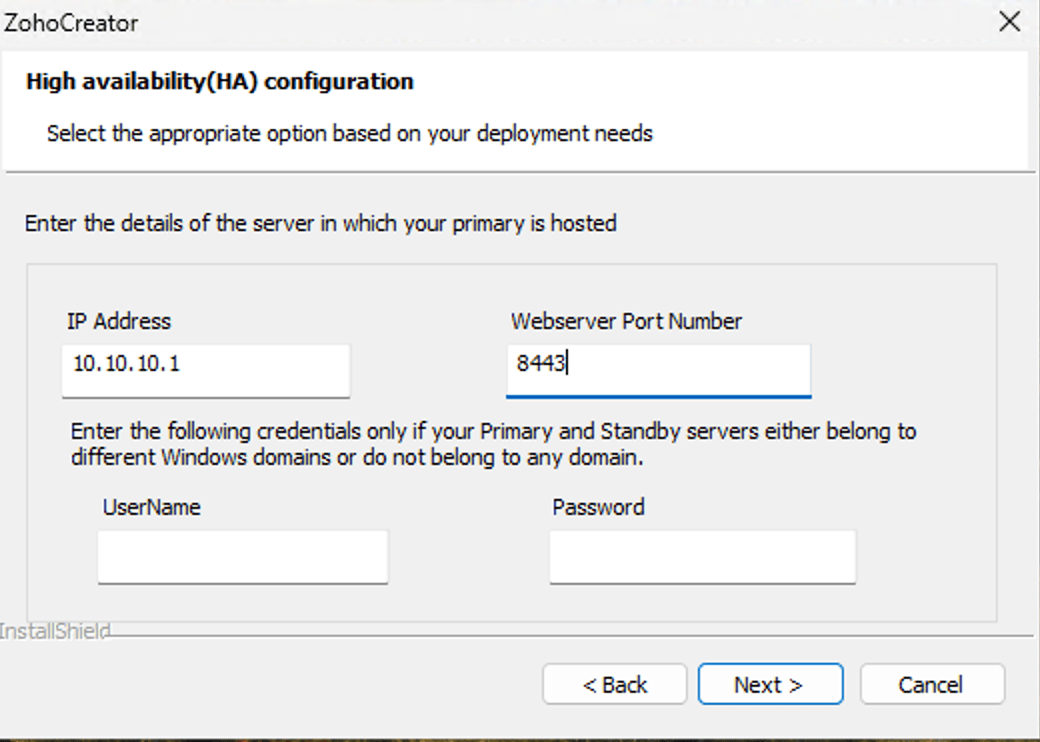Go back with the Back button

point(615,685)
